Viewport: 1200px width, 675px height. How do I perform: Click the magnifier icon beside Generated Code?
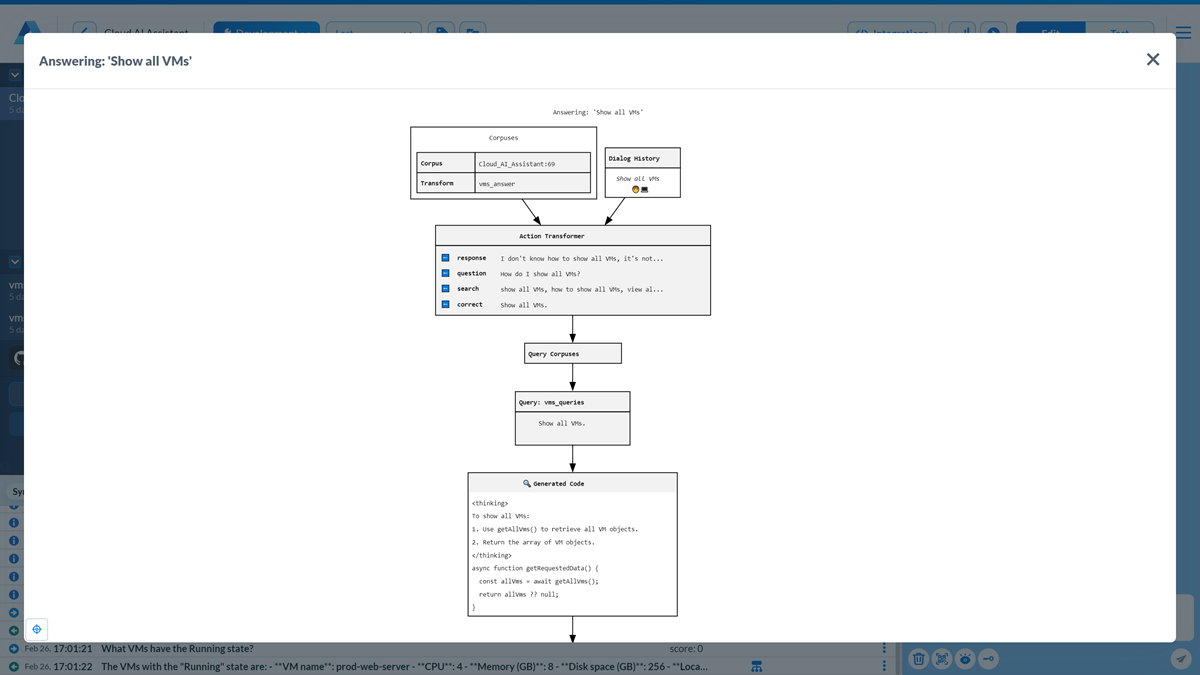(x=527, y=483)
